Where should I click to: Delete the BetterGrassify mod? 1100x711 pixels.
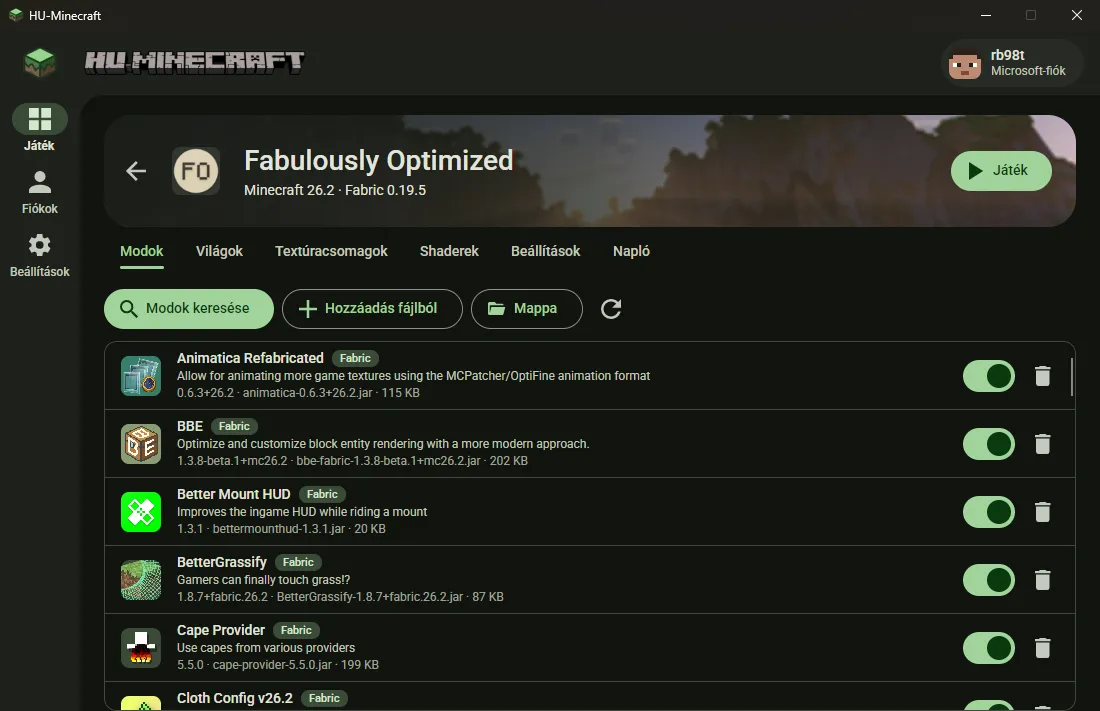pos(1042,580)
